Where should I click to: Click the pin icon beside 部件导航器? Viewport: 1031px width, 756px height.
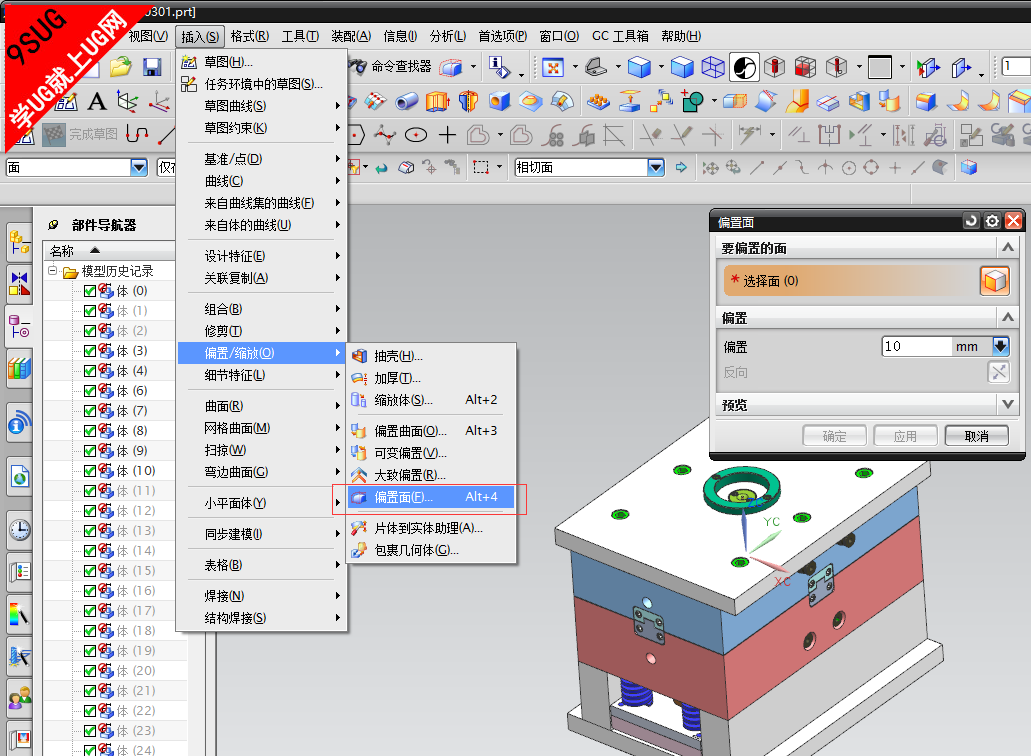[53, 225]
